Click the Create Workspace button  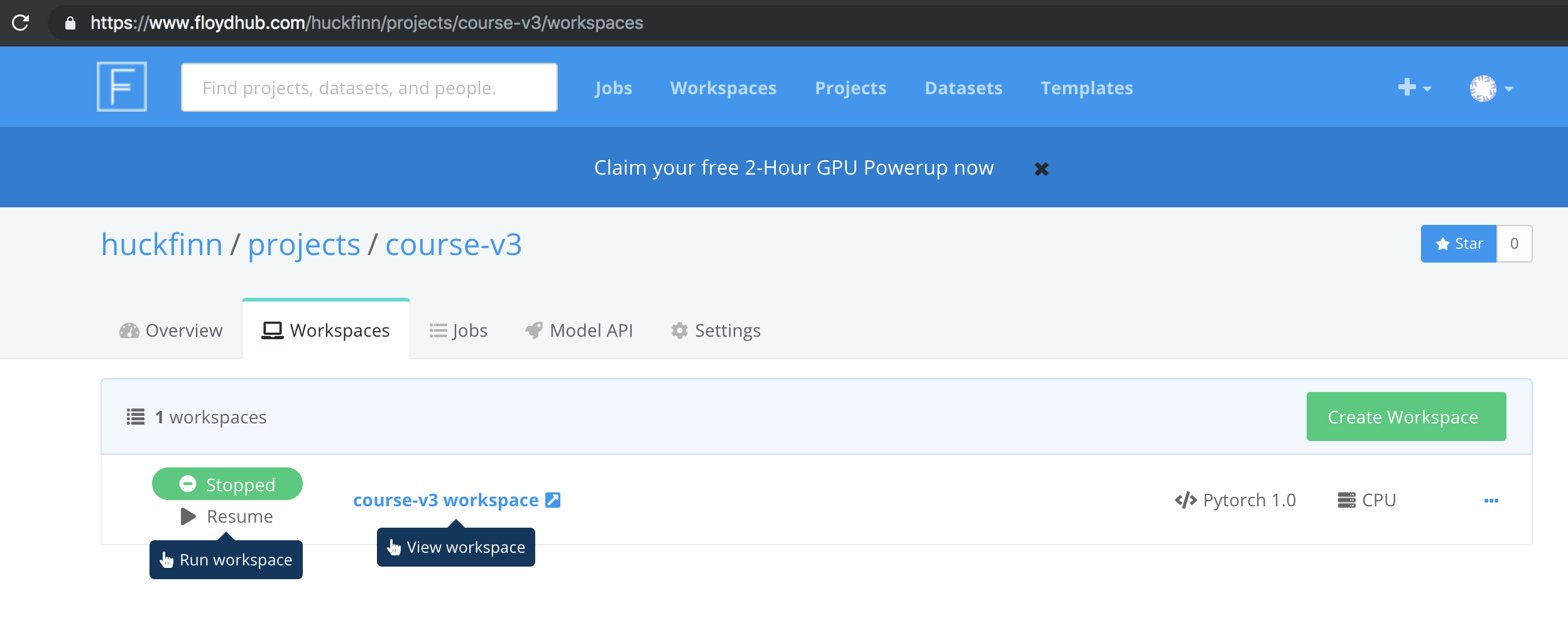[1406, 417]
